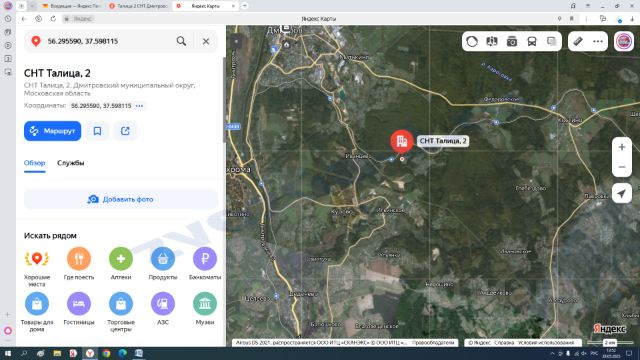The image size is (640, 360).
Task: Select the АЗС gas stations icon
Action: click(x=163, y=304)
